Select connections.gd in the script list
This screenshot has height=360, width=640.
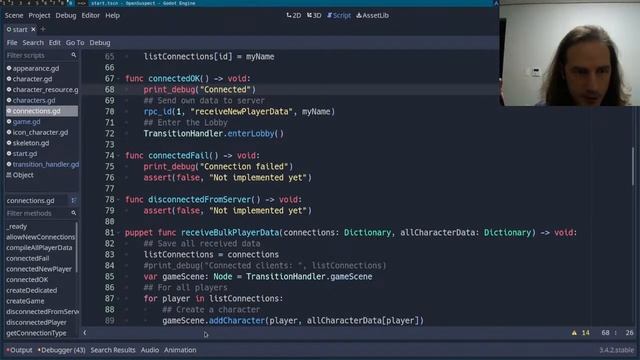pos(42,111)
